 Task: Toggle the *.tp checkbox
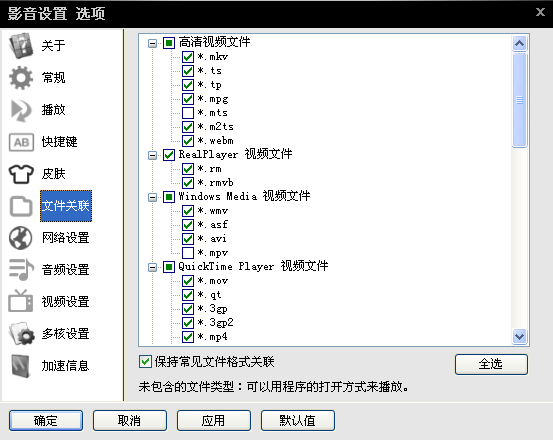(x=188, y=85)
